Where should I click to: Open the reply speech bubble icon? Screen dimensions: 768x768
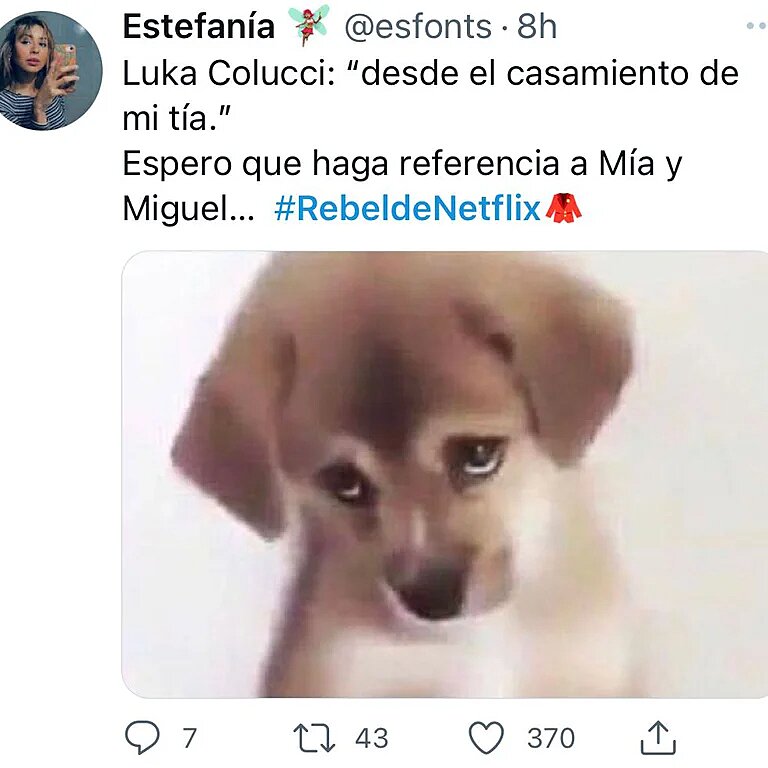coord(142,737)
